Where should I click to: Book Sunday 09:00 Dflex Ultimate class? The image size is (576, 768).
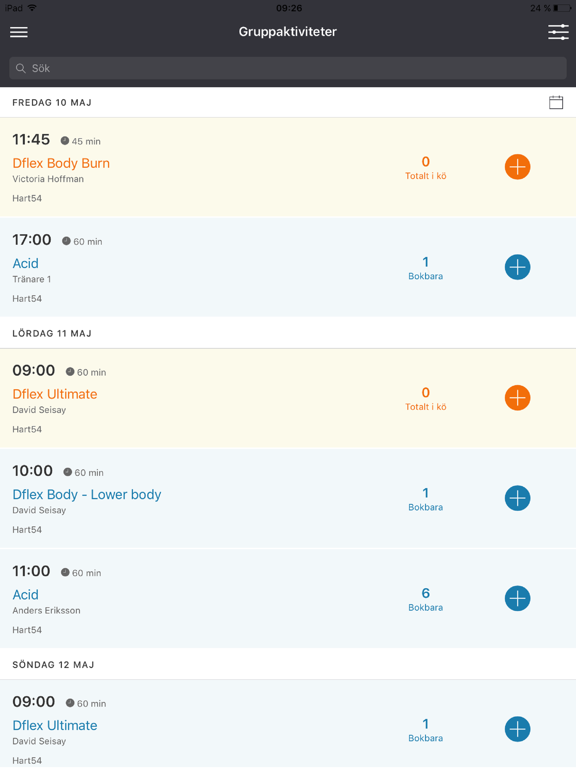coord(517,729)
